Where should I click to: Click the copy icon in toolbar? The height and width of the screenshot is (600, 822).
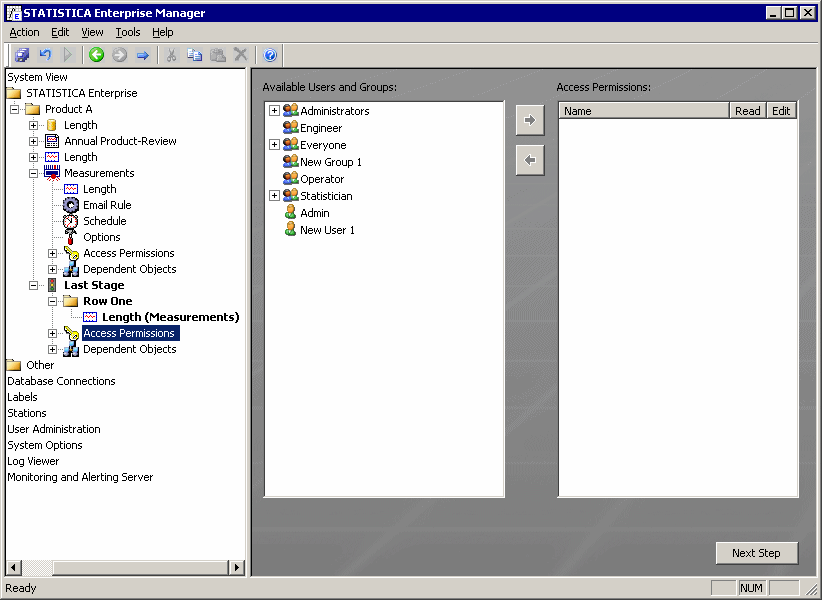tap(194, 55)
